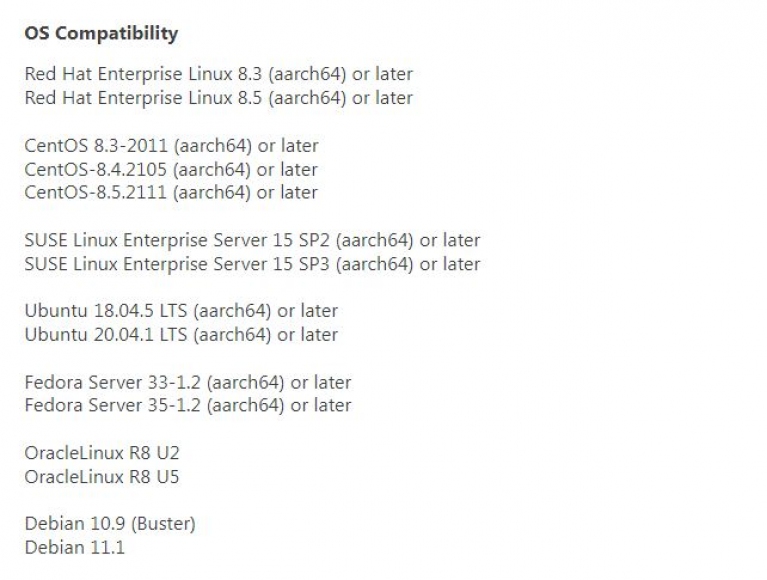Select the Red Hat Enterprise Linux 8.5 line

tap(219, 98)
